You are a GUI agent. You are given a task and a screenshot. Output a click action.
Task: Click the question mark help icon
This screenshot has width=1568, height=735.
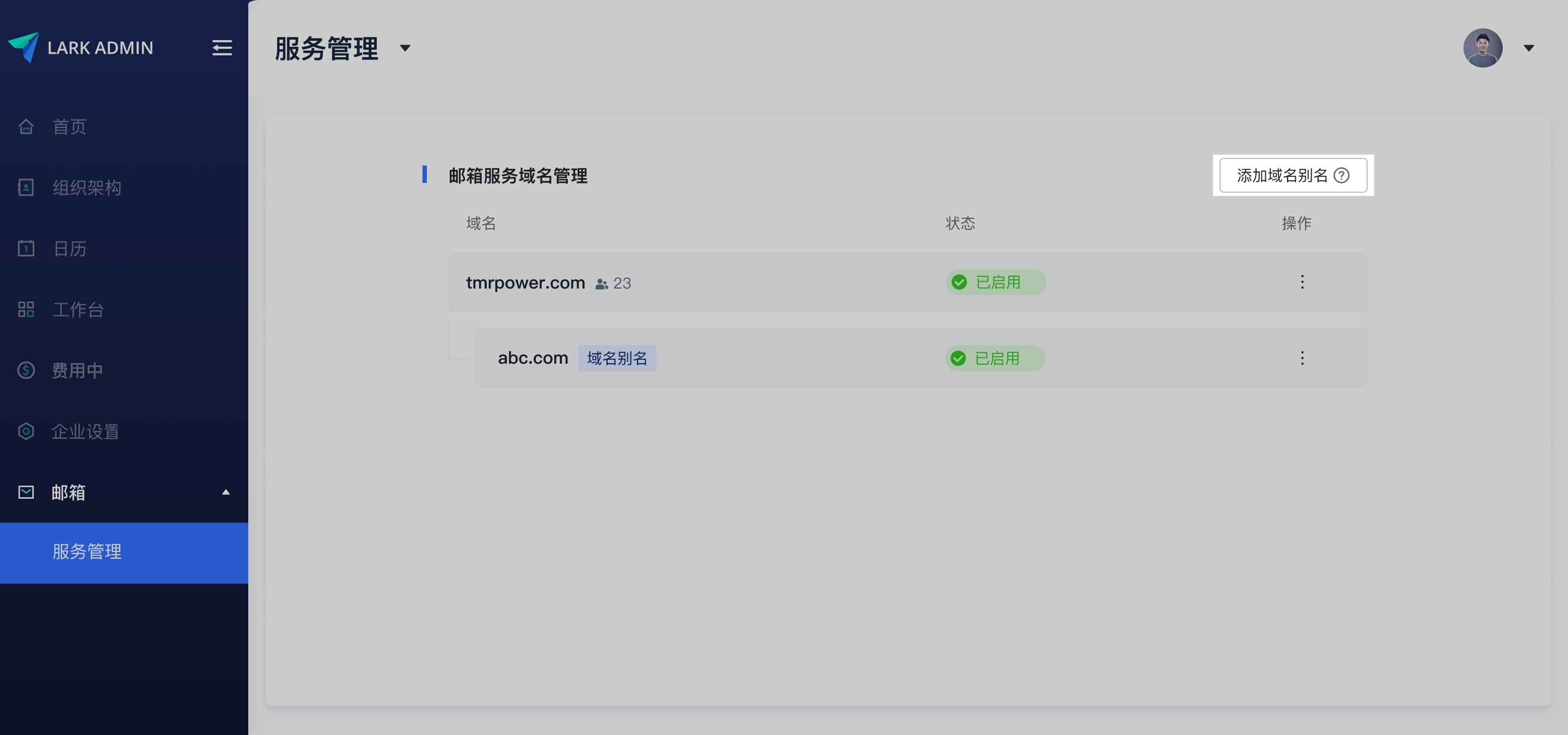(x=1342, y=175)
